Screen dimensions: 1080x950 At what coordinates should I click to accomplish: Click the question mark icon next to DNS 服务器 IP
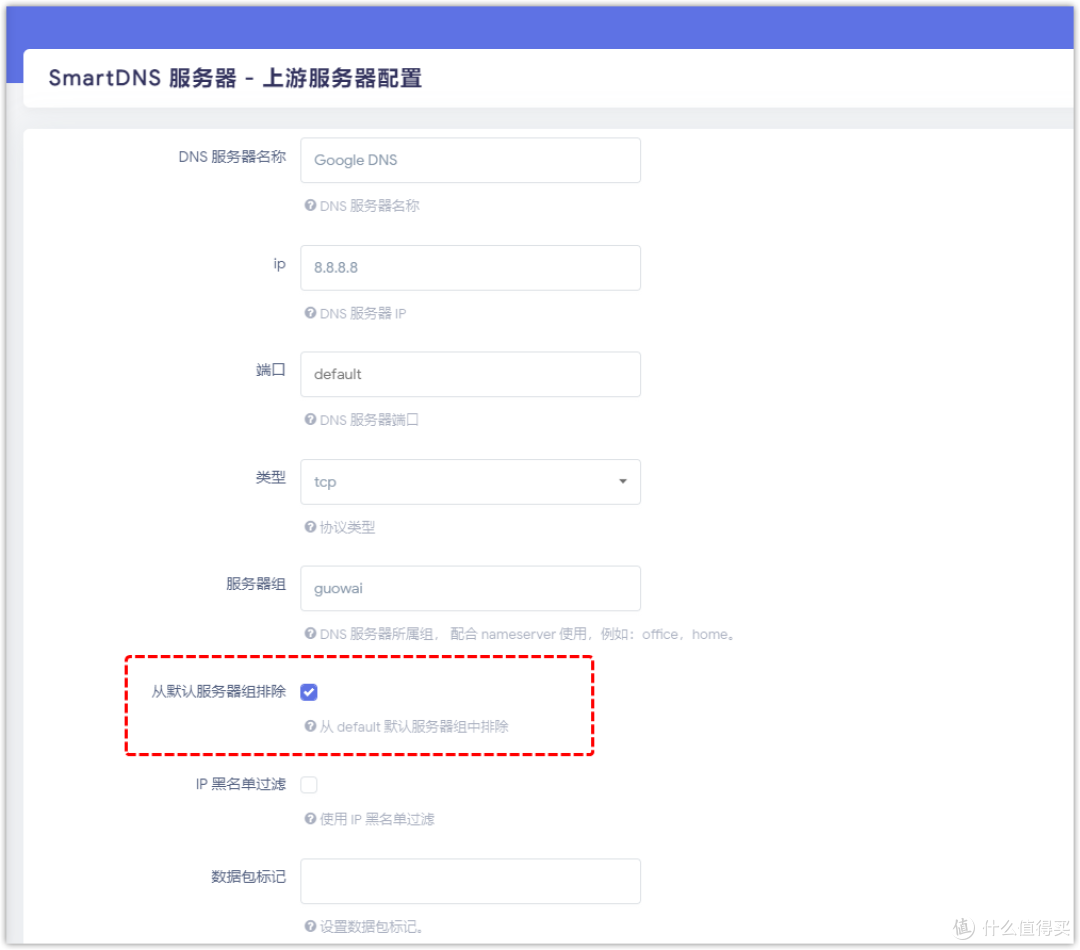click(309, 313)
